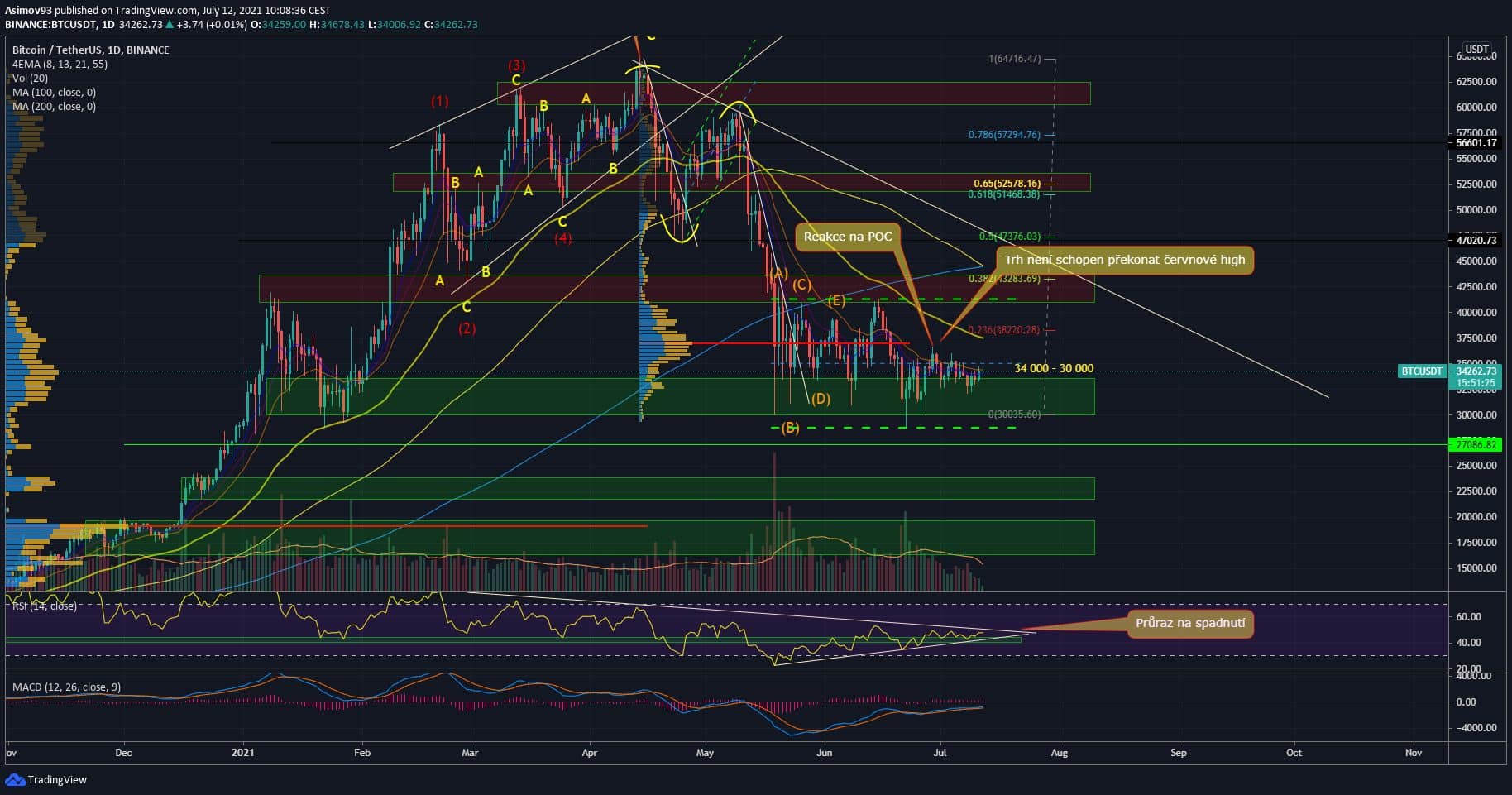Viewport: 1512px width, 795px height.
Task: Click the 56601.17 price level tag
Action: (1476, 143)
